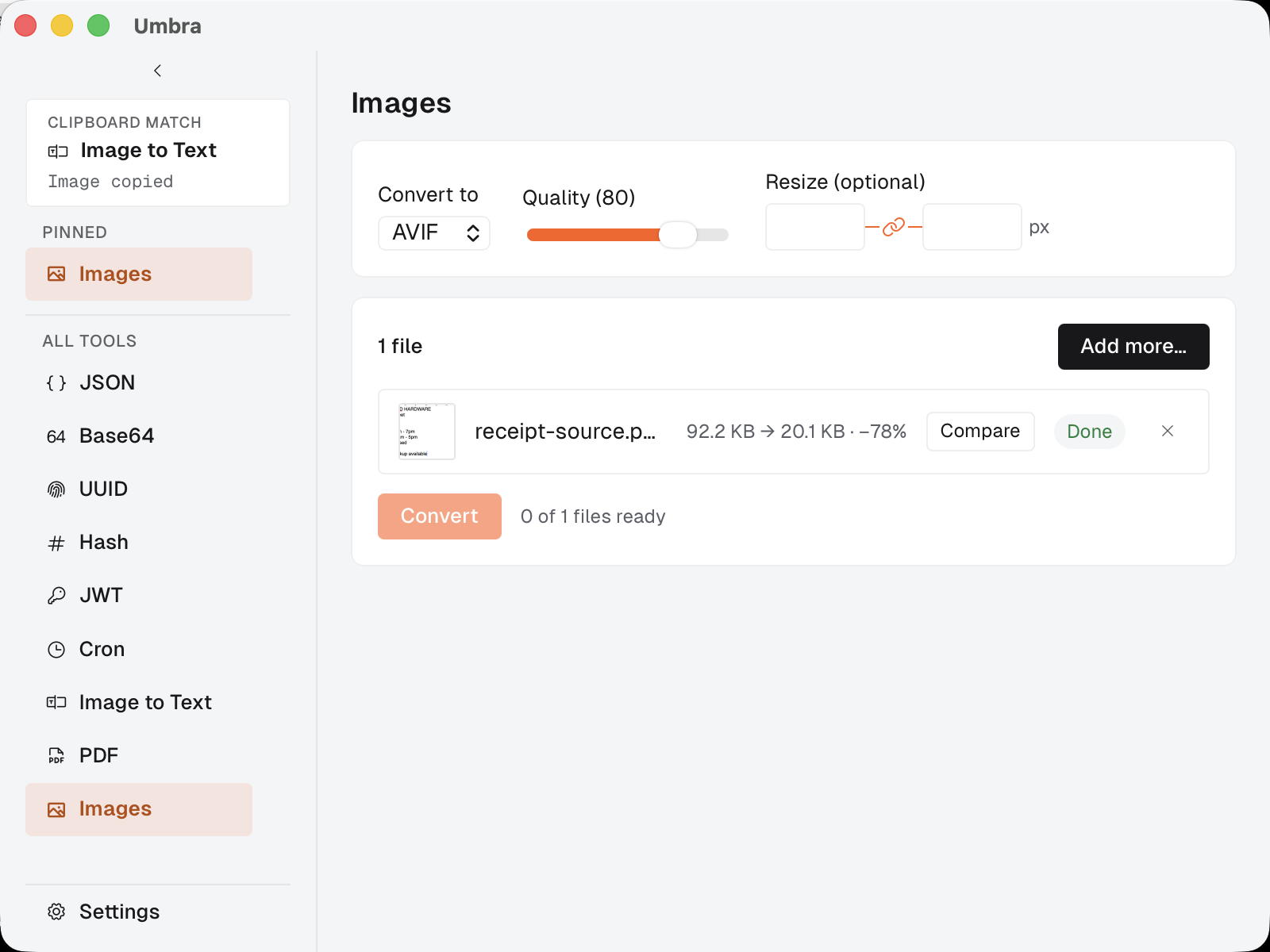Toggle the aspect-ratio link icon

[x=894, y=227]
